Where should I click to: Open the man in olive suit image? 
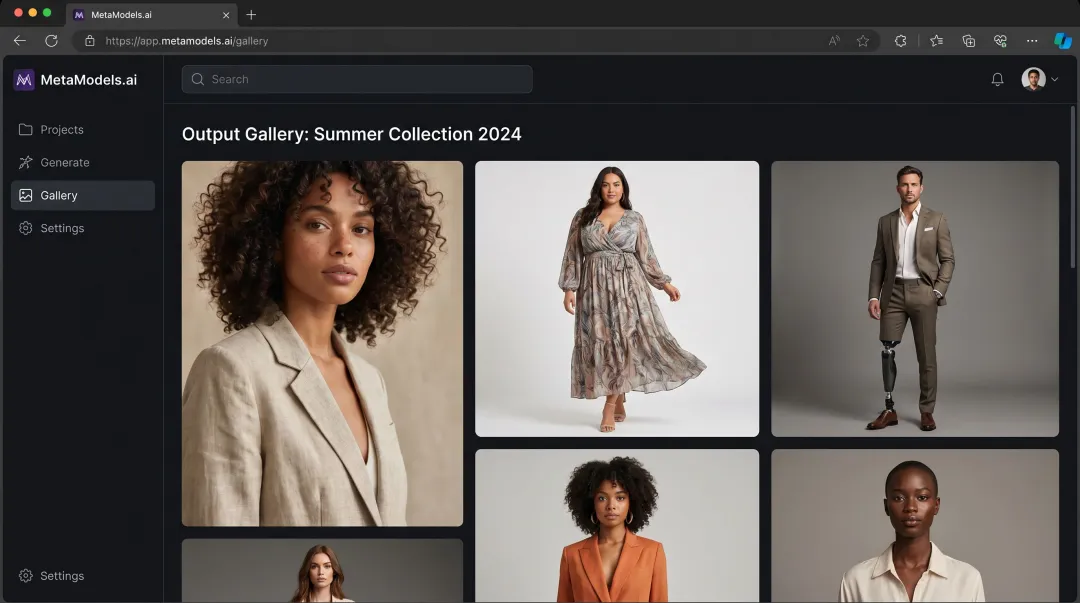915,299
